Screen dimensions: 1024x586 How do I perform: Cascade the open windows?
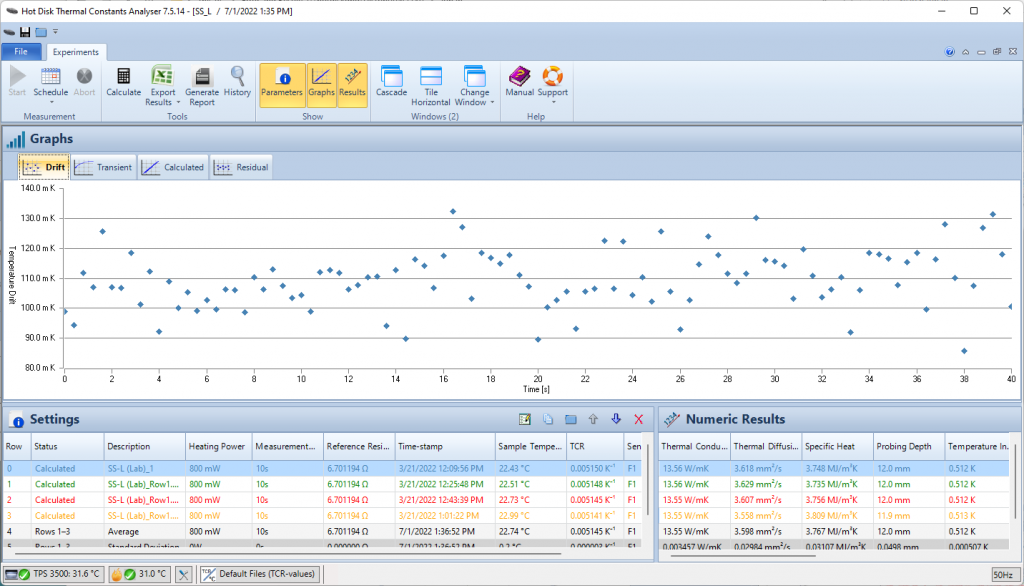[x=391, y=82]
